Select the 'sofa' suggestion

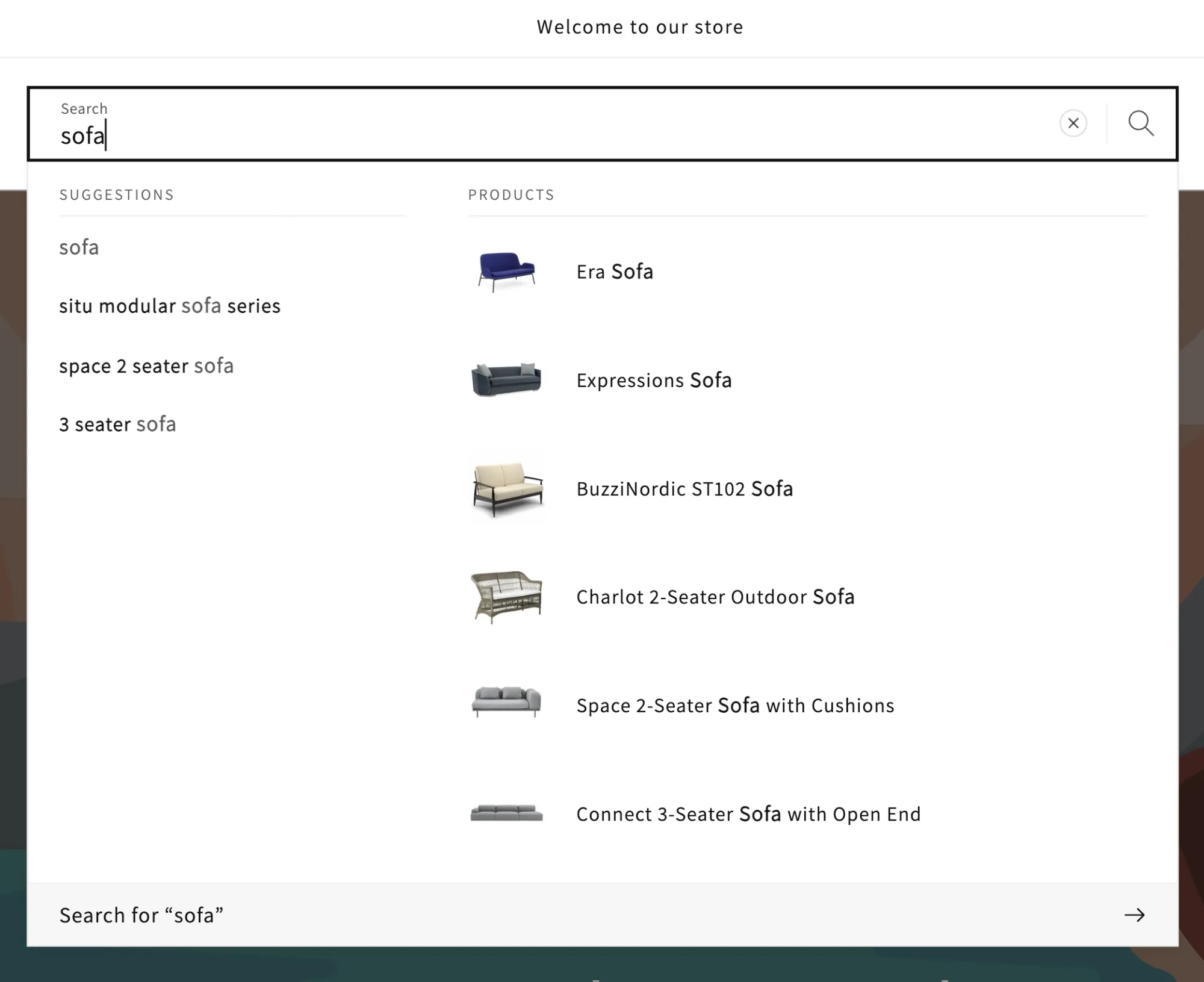pyautogui.click(x=79, y=247)
